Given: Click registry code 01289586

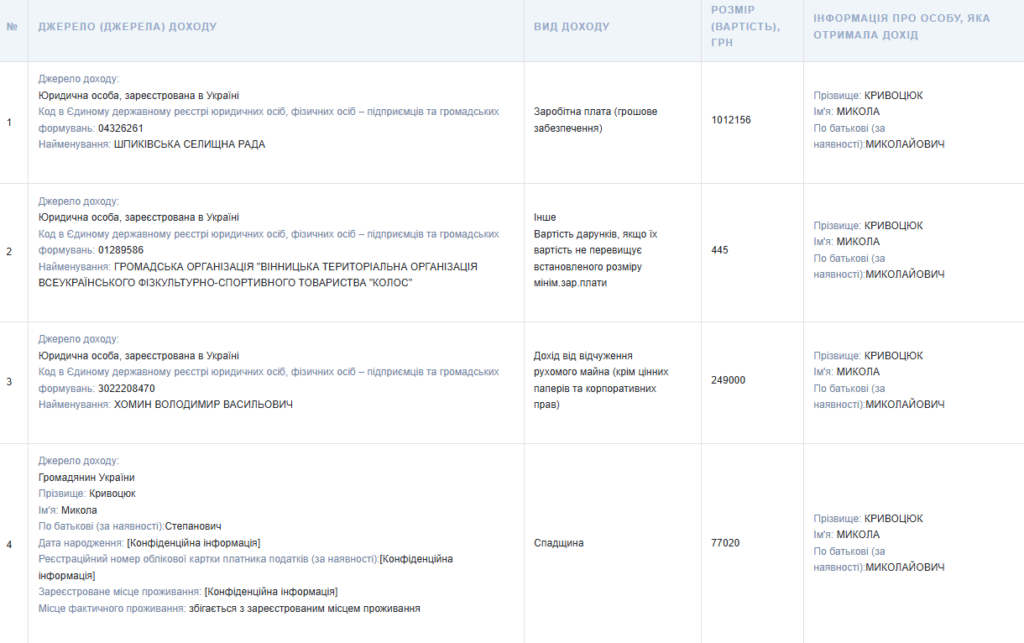Looking at the screenshot, I should tap(121, 250).
